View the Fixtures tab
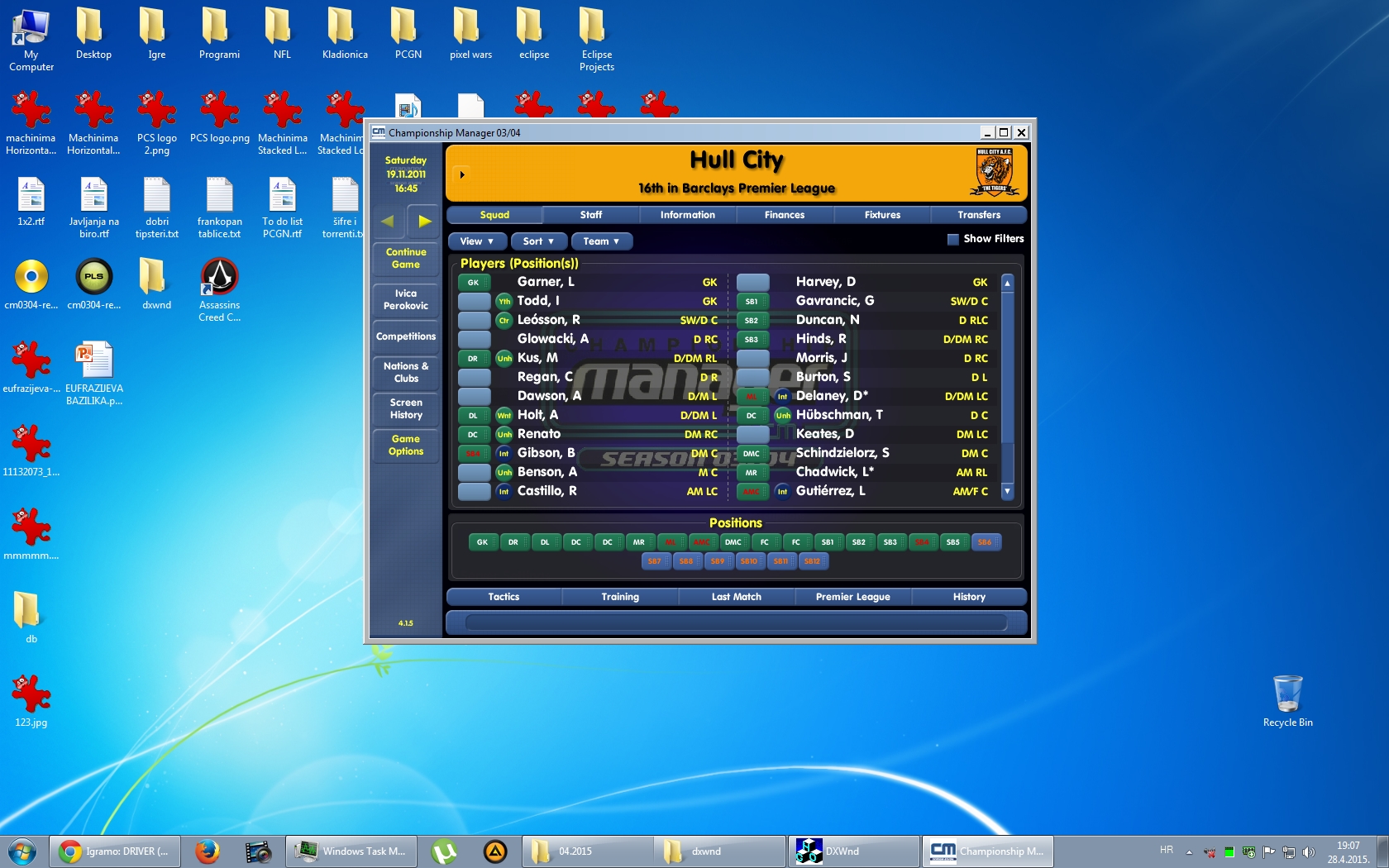This screenshot has width=1389, height=868. tap(882, 215)
